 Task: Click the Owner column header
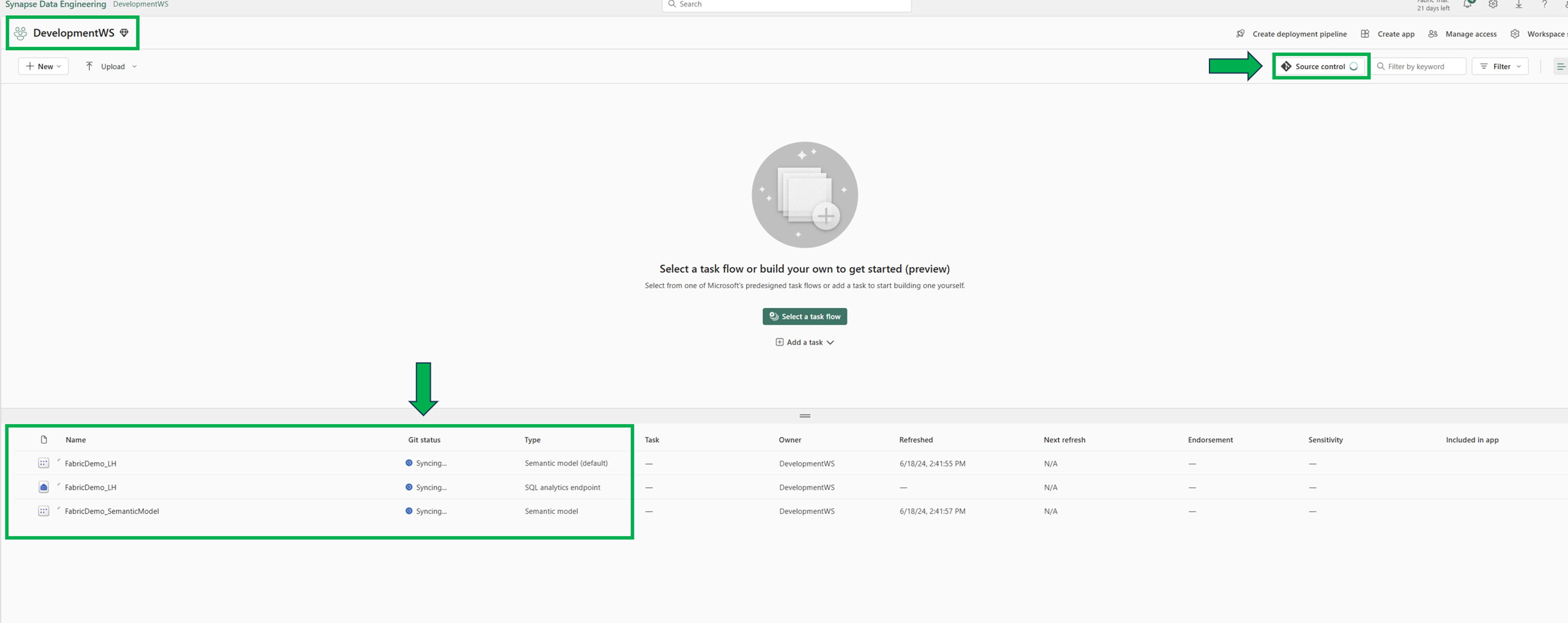click(x=790, y=440)
